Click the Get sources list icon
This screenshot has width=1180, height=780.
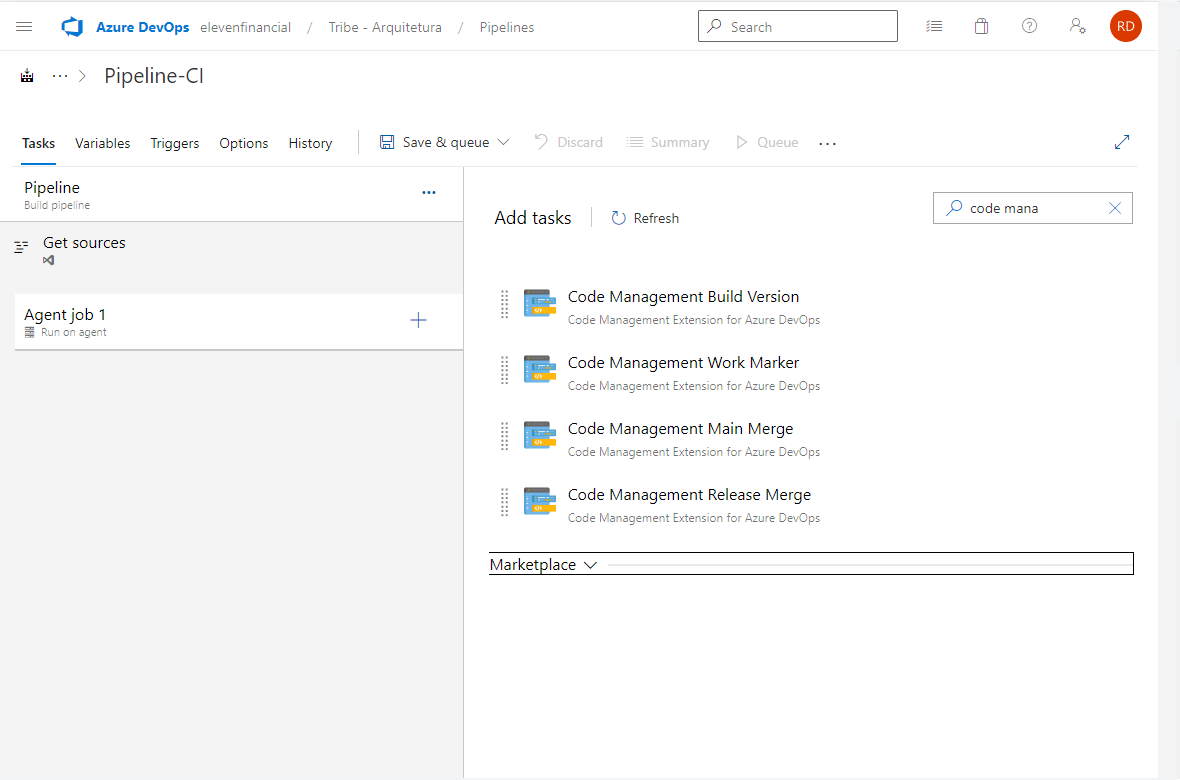[x=21, y=246]
